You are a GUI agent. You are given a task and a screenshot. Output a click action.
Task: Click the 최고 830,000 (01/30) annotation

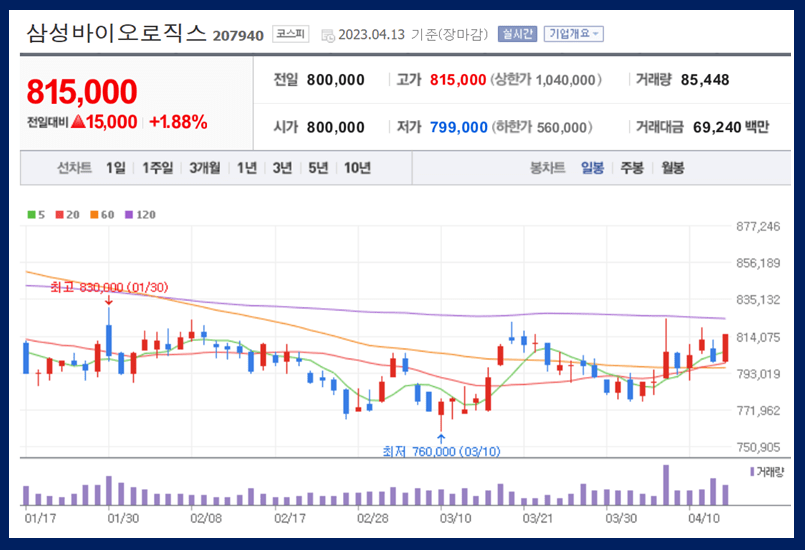point(109,287)
